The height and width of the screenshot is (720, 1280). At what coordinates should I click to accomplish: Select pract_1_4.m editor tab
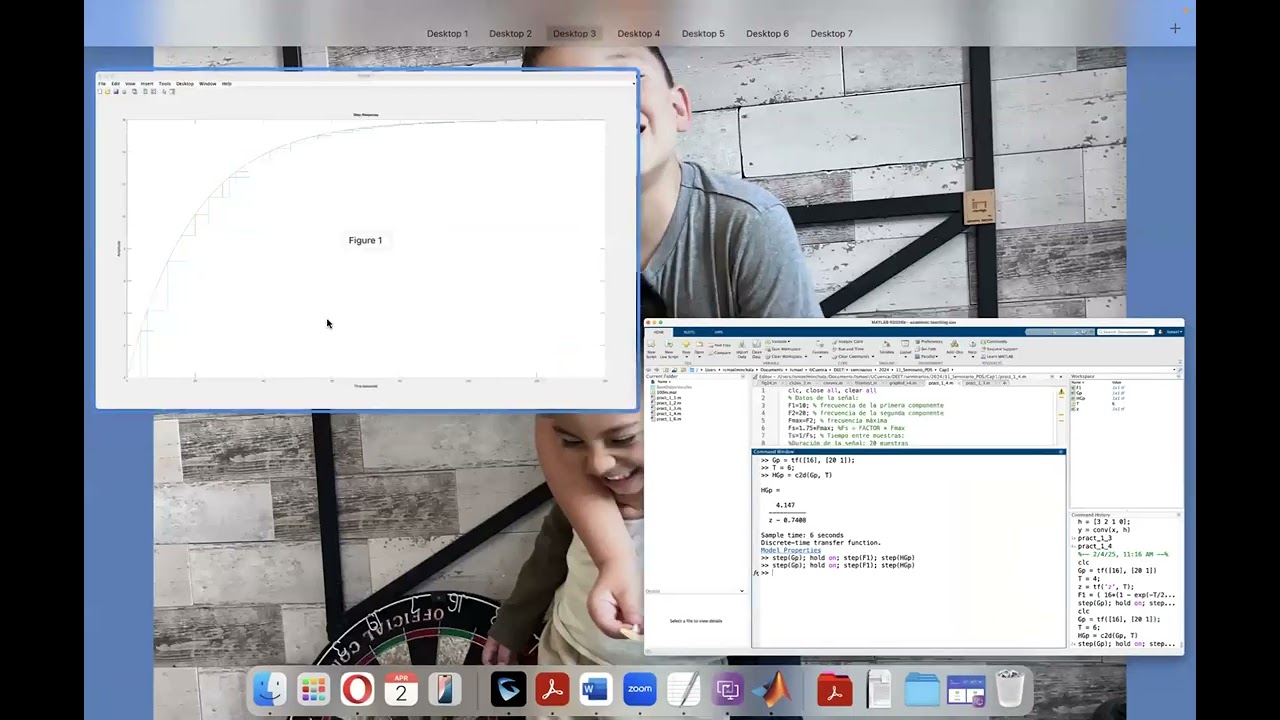click(941, 383)
